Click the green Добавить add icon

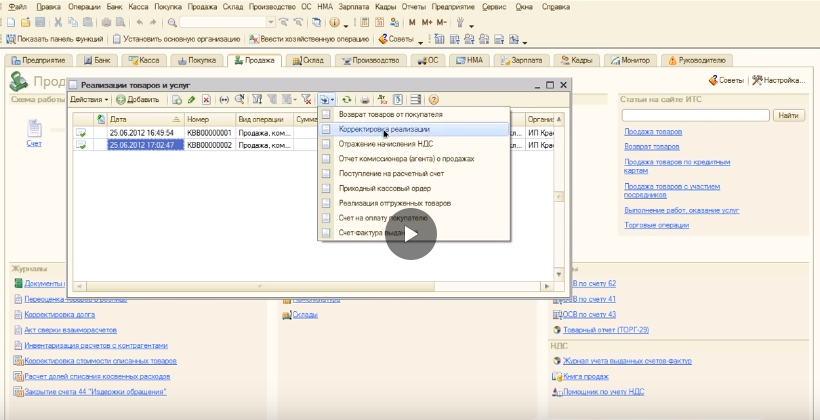[122, 100]
